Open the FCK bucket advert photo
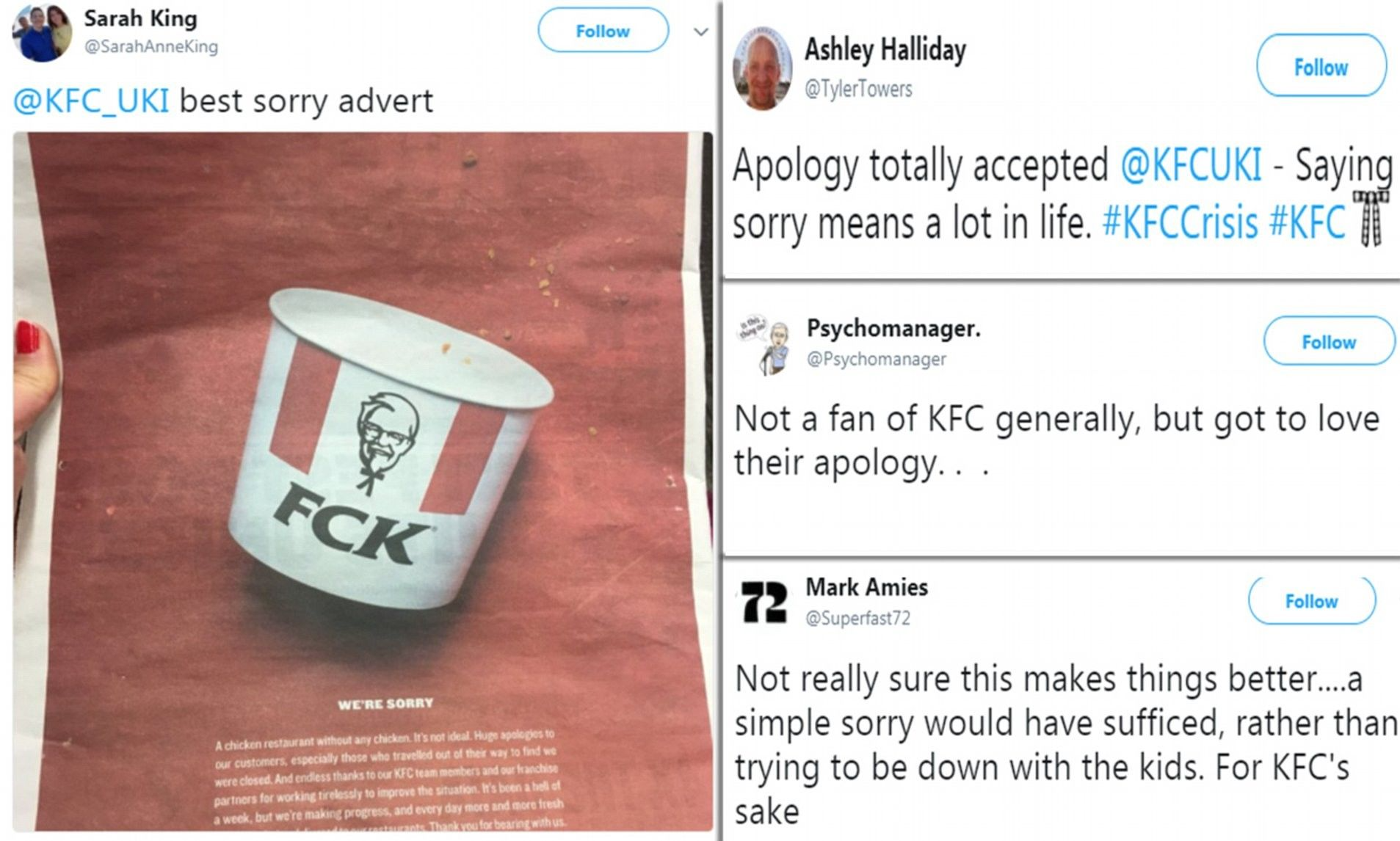 (x=363, y=482)
